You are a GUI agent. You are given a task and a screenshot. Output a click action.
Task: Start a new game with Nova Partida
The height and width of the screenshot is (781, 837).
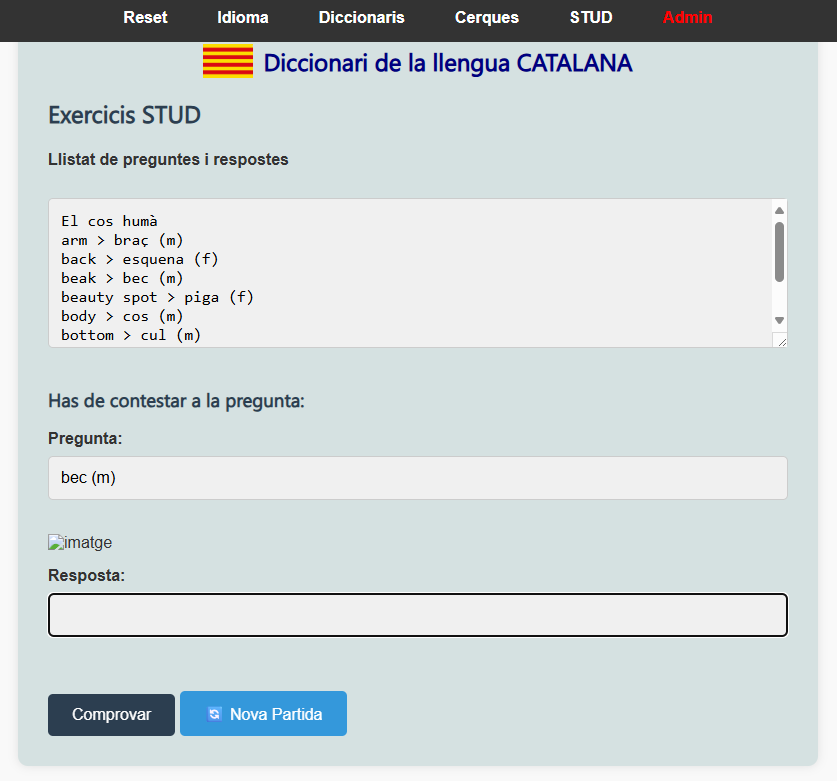[263, 714]
